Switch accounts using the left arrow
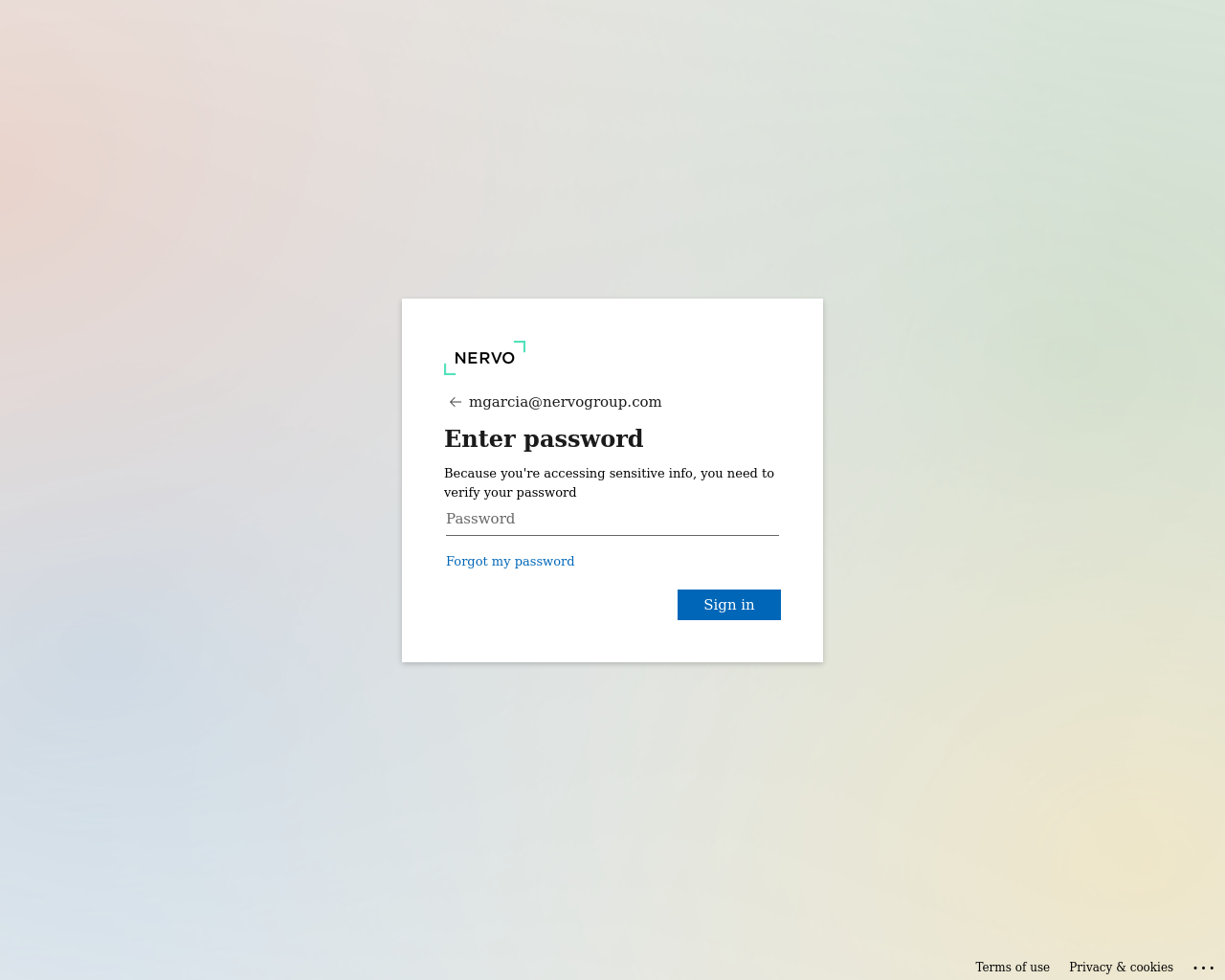This screenshot has width=1225, height=980. pyautogui.click(x=456, y=402)
